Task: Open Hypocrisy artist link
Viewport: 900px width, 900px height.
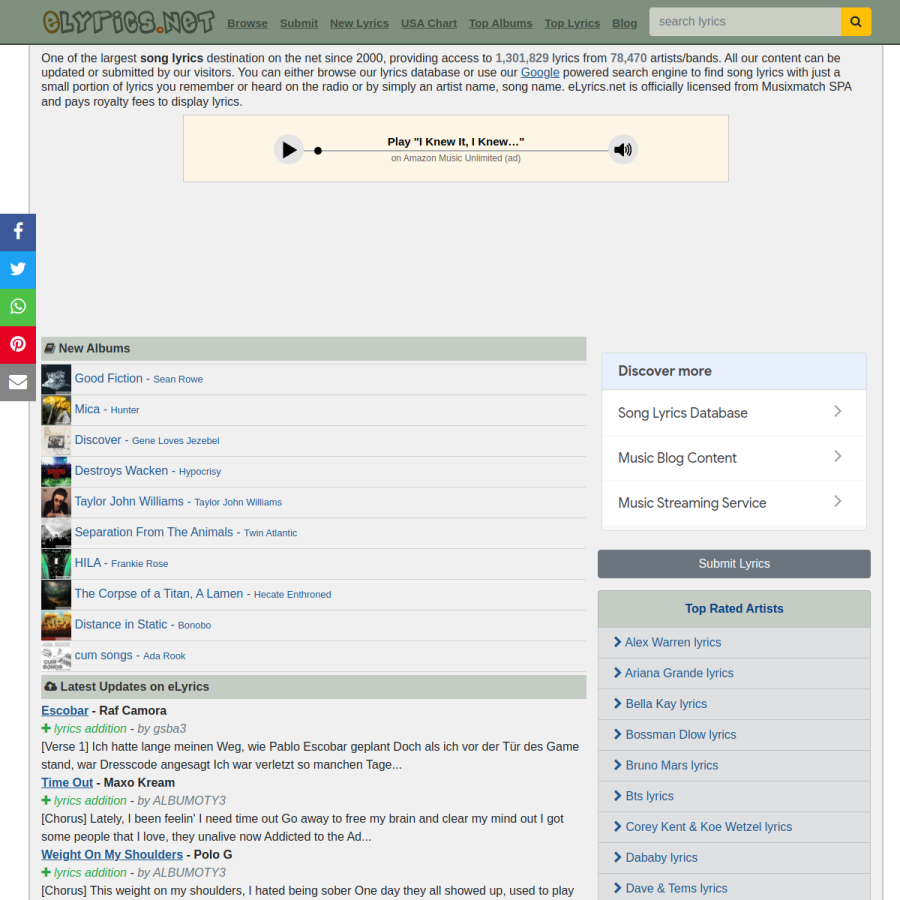Action: [x=200, y=472]
